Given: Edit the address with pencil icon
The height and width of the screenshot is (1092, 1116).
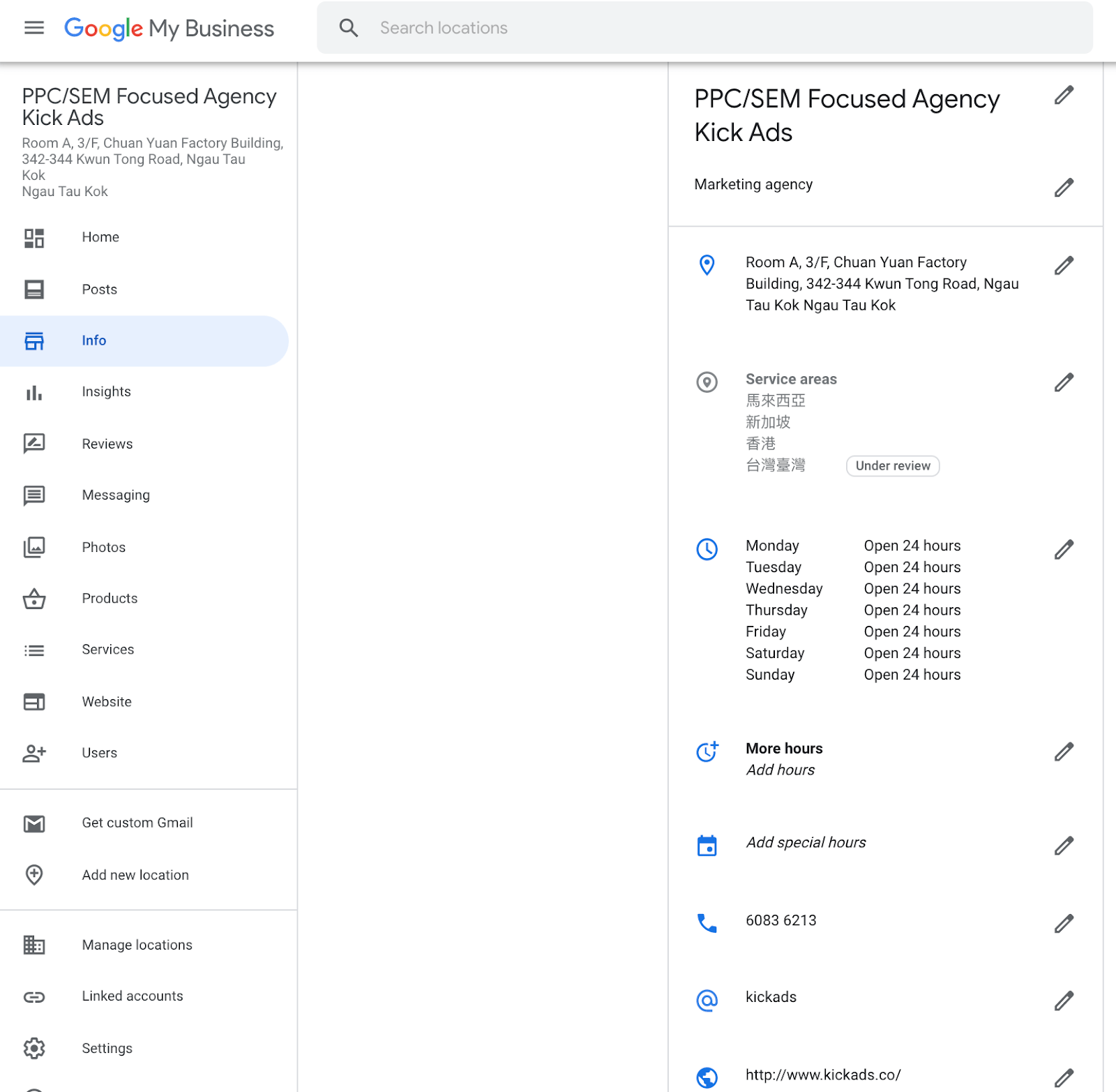Looking at the screenshot, I should pyautogui.click(x=1064, y=265).
